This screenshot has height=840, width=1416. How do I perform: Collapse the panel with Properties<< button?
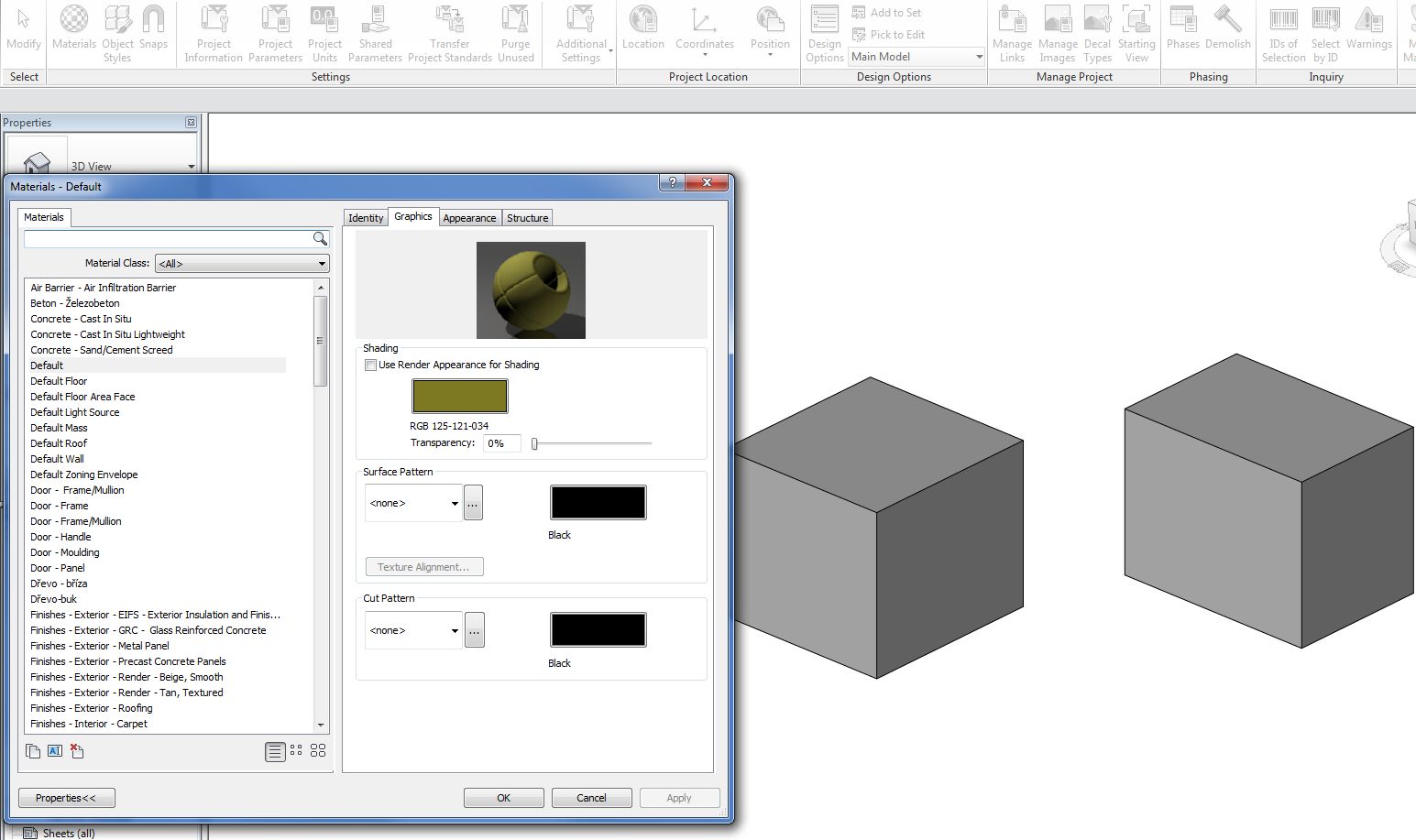pos(66,798)
